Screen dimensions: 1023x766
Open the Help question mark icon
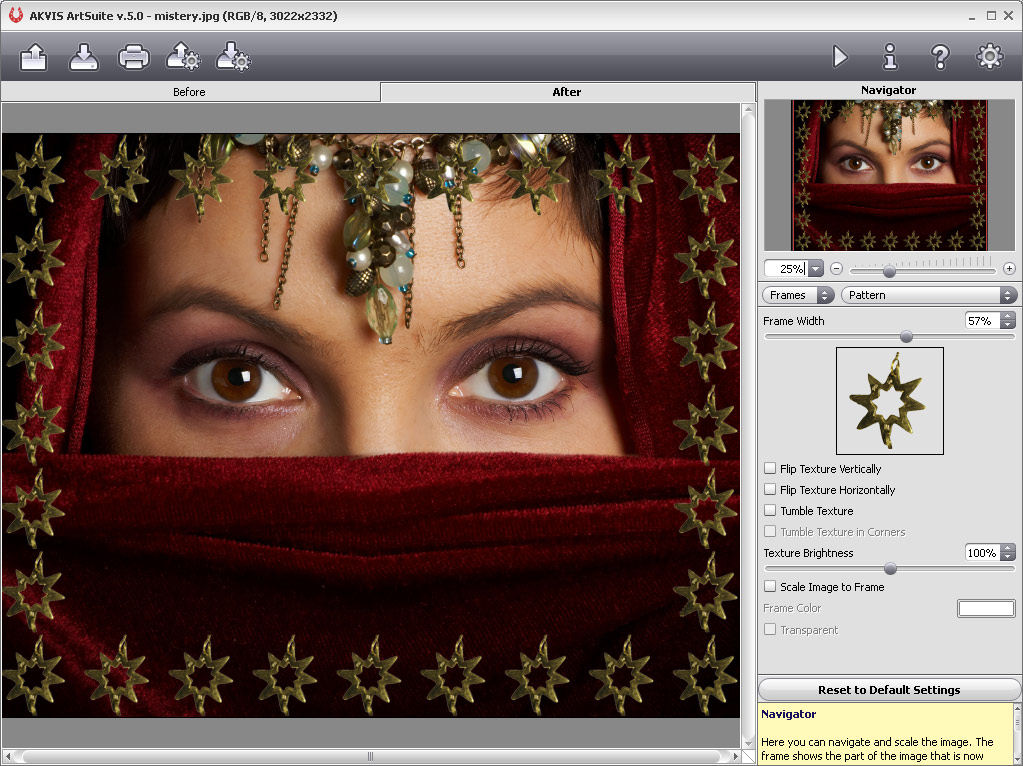click(940, 57)
